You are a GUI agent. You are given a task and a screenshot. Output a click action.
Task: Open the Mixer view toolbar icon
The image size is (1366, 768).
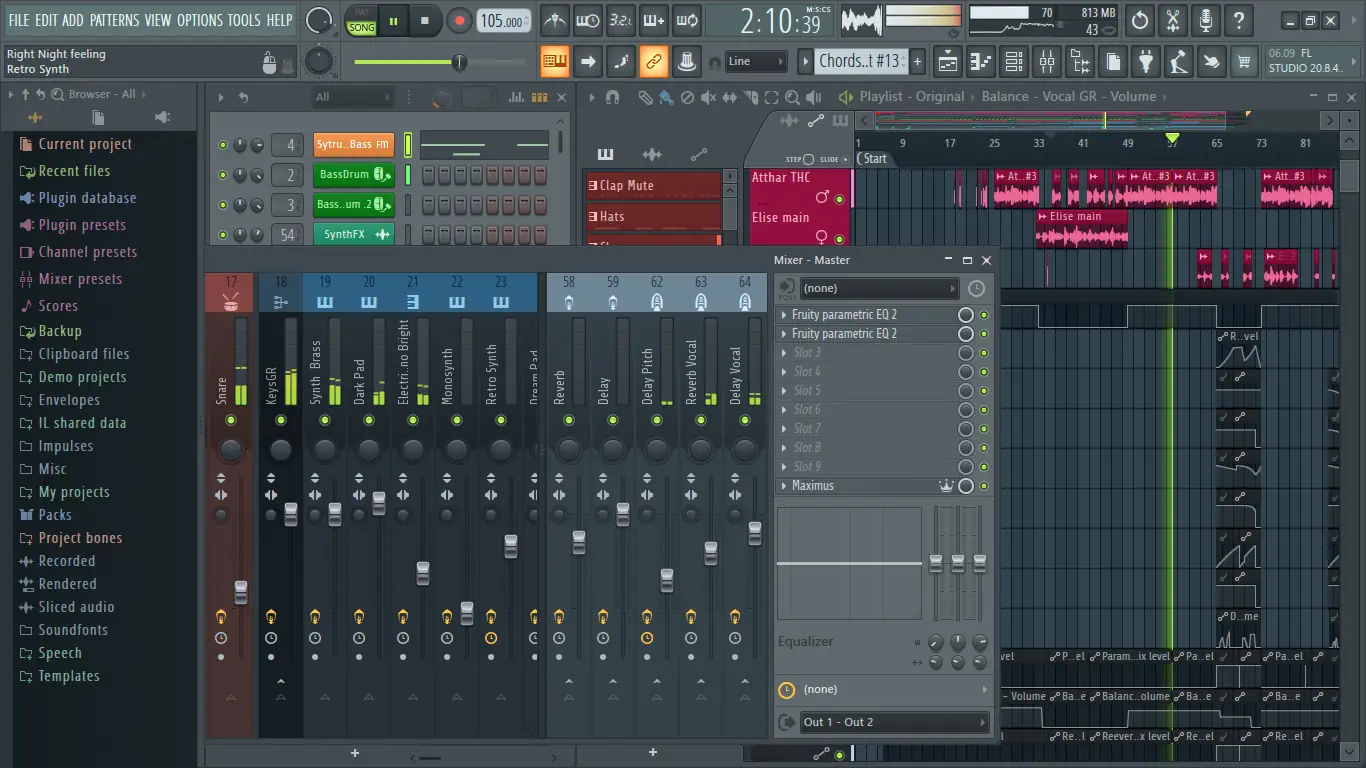pos(1048,62)
